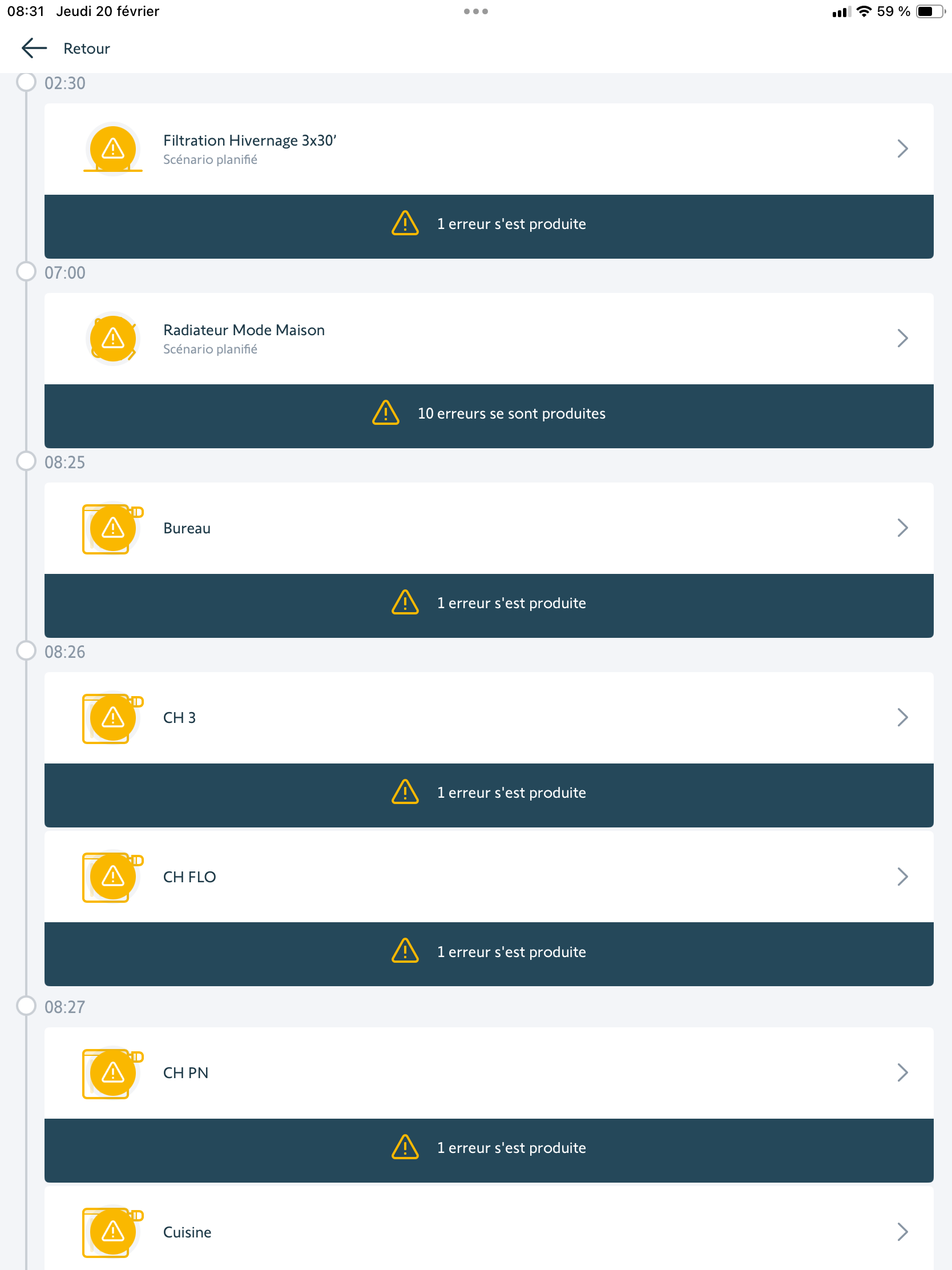Open Filtration Hivernage details via chevron
952x1270 pixels.
(x=902, y=148)
